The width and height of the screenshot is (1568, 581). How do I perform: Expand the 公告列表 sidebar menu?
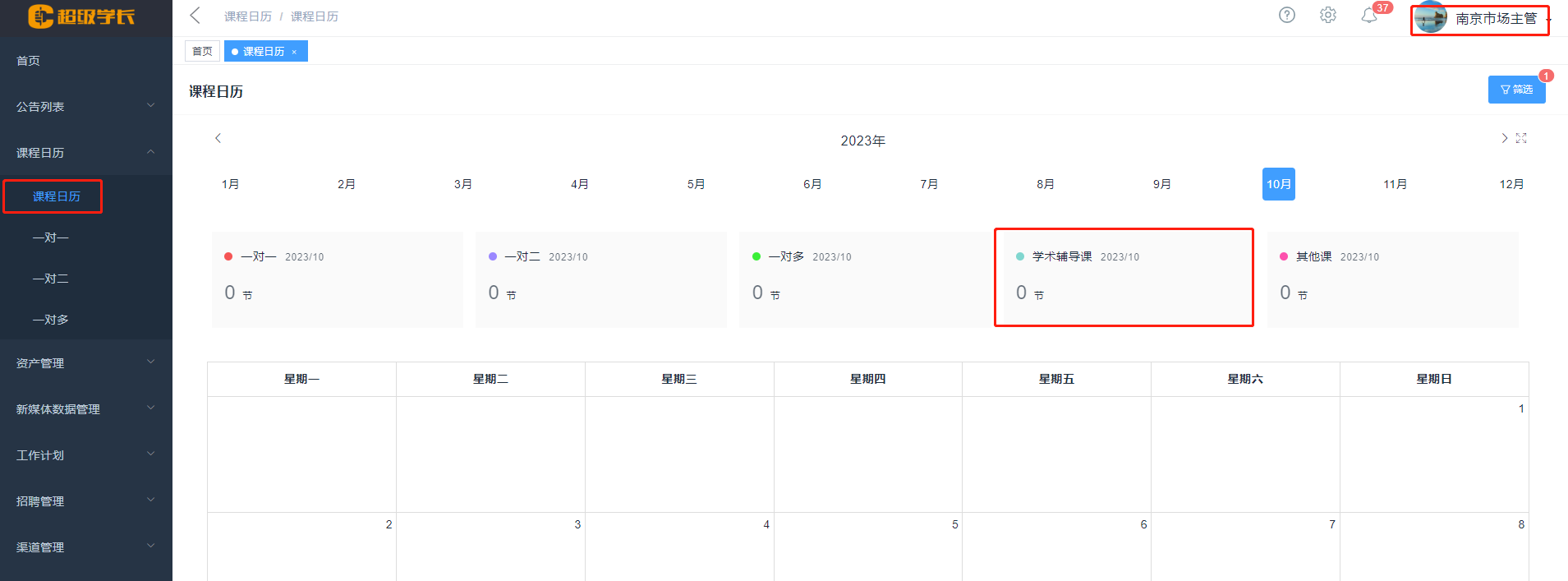point(85,107)
